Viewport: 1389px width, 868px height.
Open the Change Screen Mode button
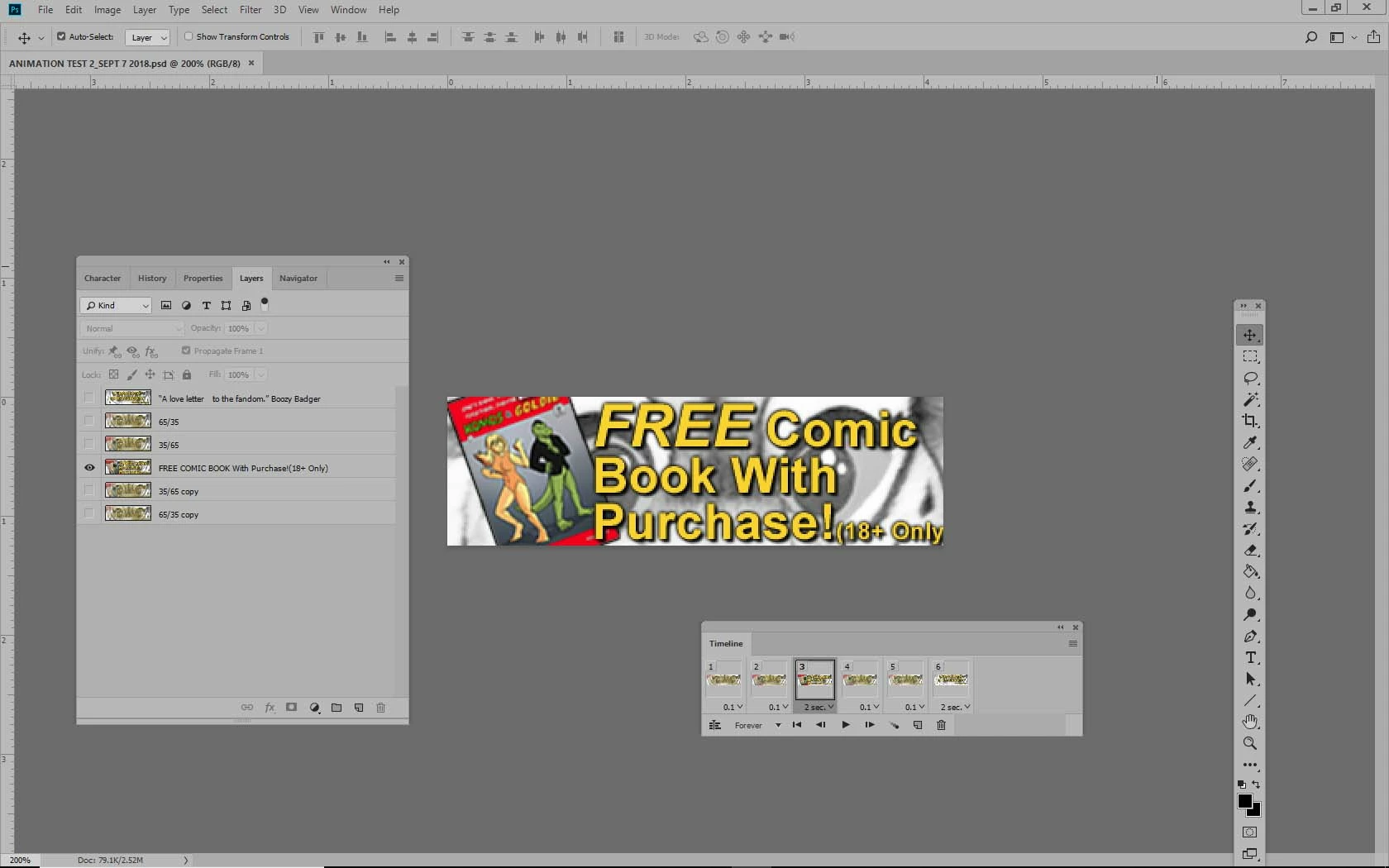click(x=1249, y=853)
